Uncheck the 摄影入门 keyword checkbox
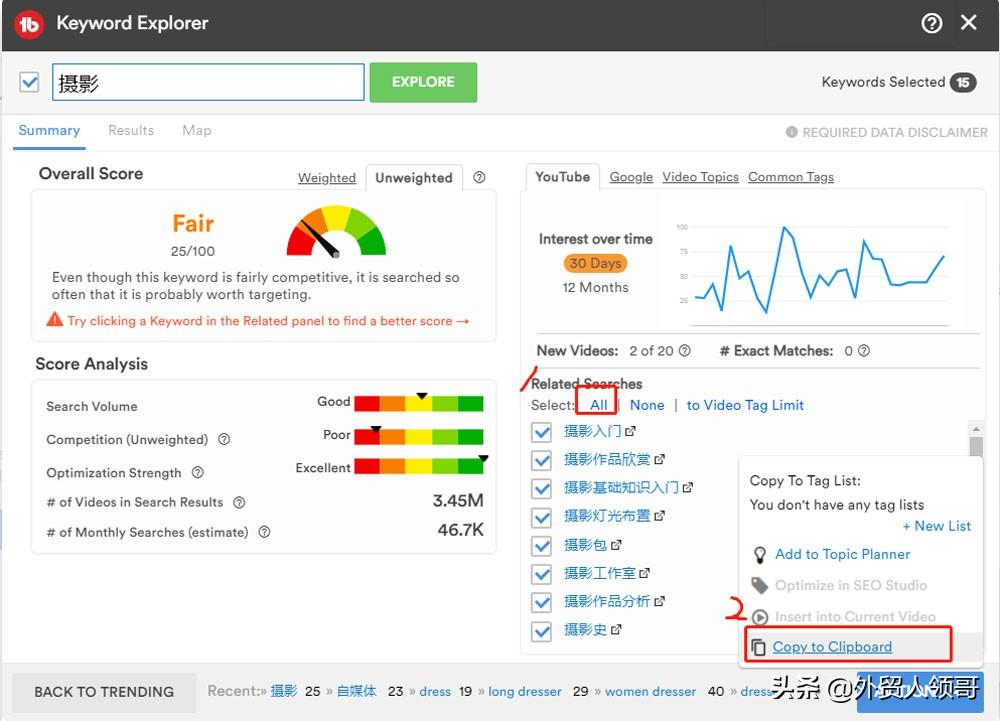 [541, 432]
